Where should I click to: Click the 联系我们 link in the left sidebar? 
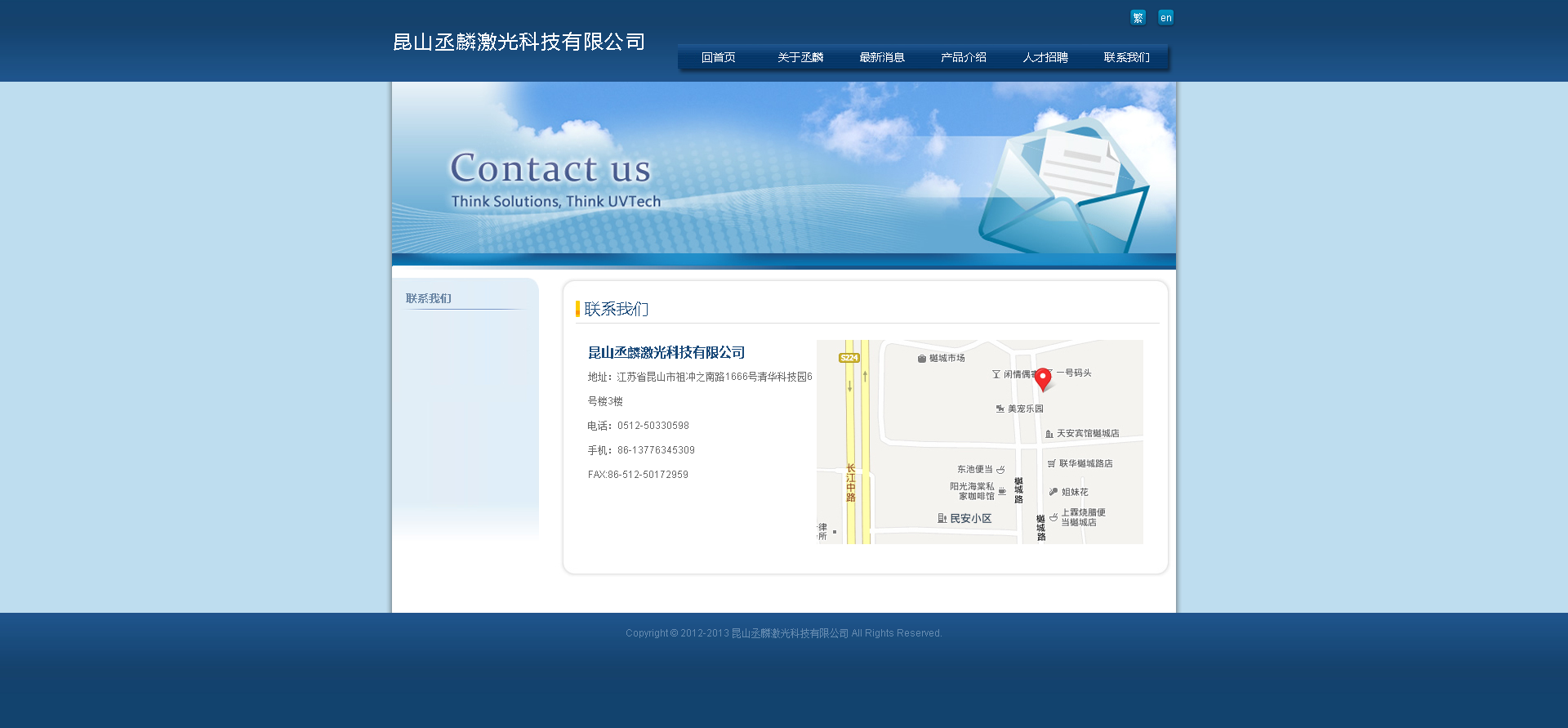pos(429,298)
